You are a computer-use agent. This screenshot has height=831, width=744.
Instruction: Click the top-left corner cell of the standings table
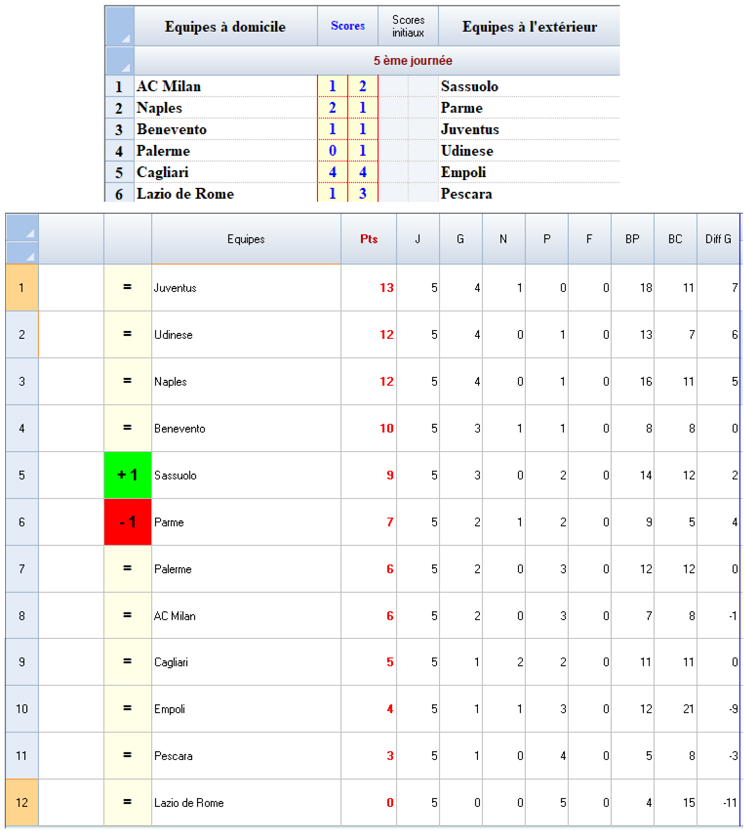point(21,239)
